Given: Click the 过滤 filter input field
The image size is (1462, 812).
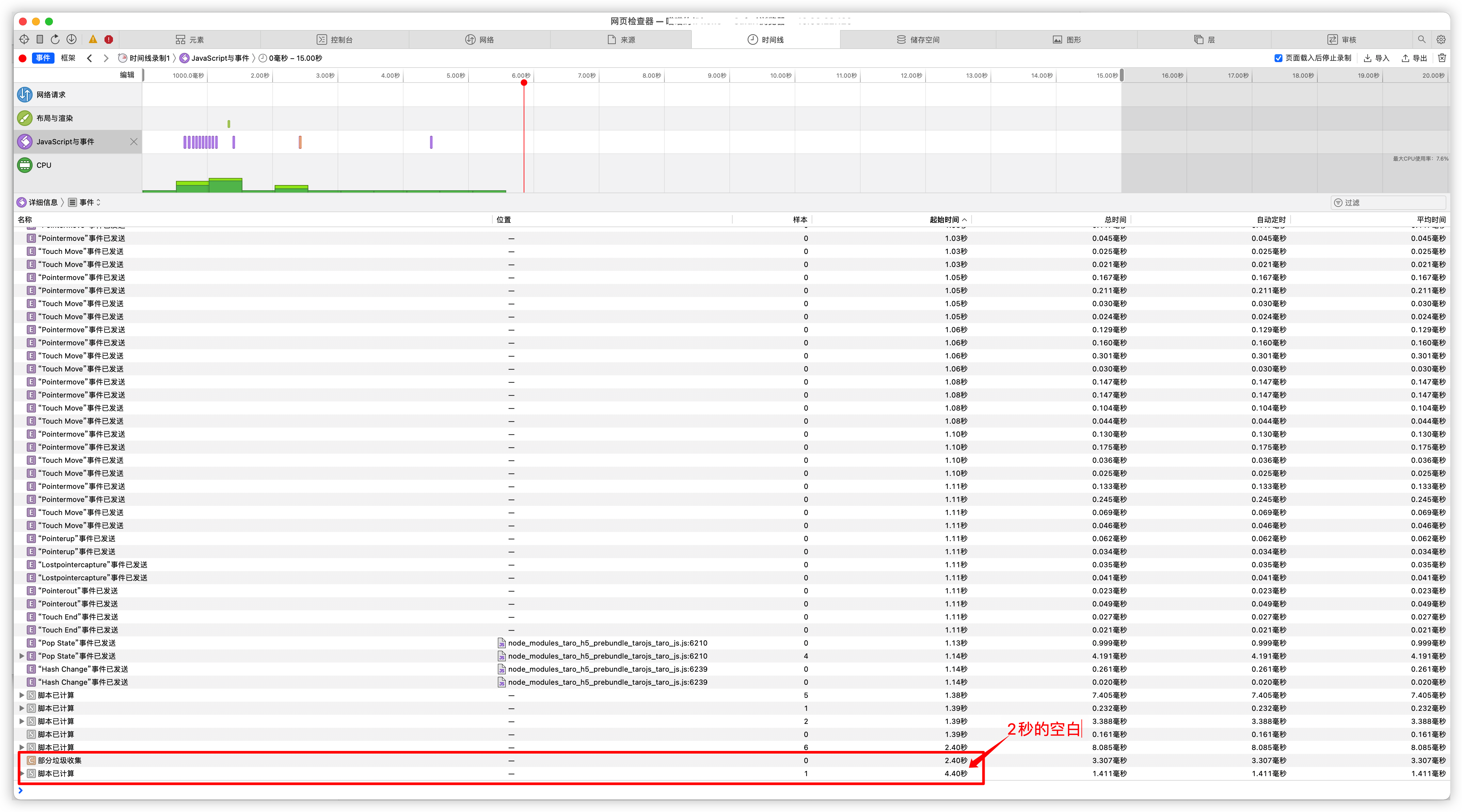Looking at the screenshot, I should click(1389, 203).
